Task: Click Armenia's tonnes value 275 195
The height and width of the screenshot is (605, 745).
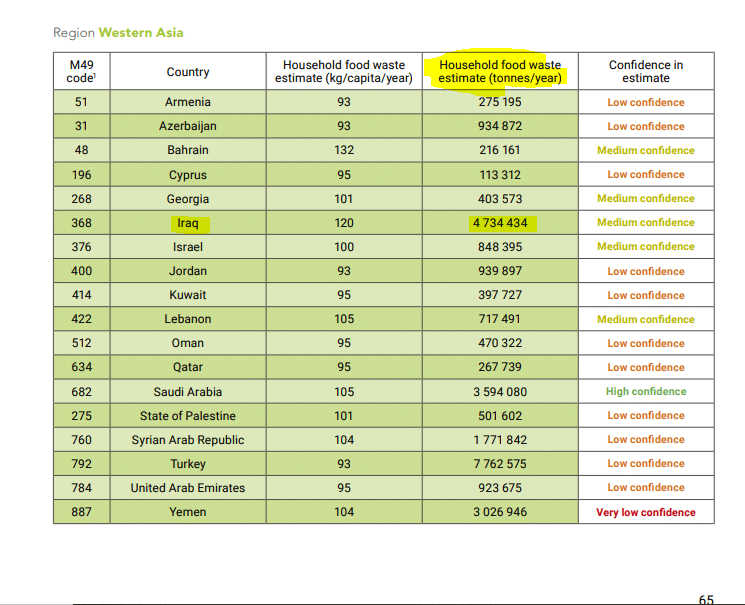Action: (501, 102)
